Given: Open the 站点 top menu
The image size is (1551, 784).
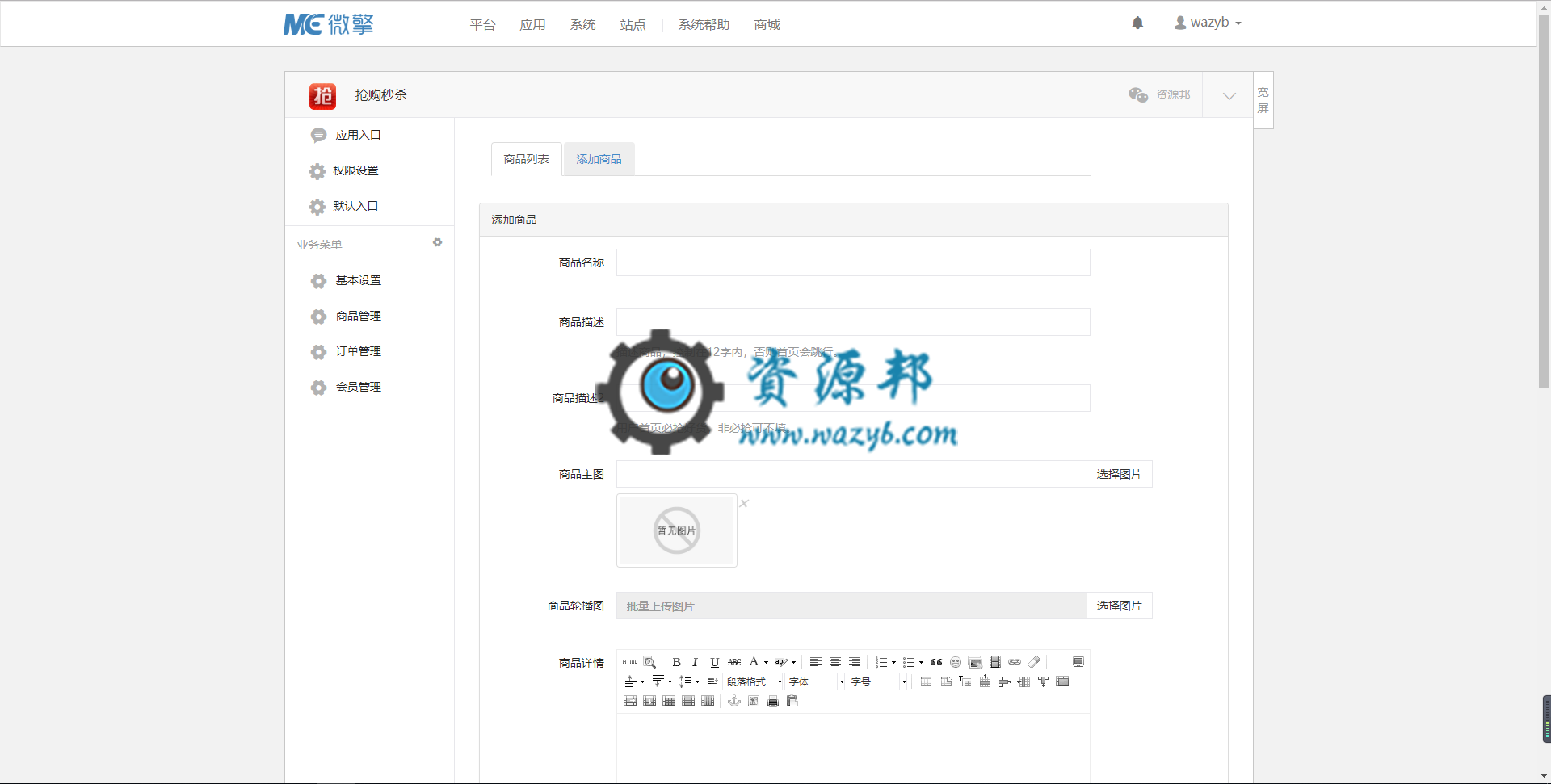Looking at the screenshot, I should pos(633,24).
